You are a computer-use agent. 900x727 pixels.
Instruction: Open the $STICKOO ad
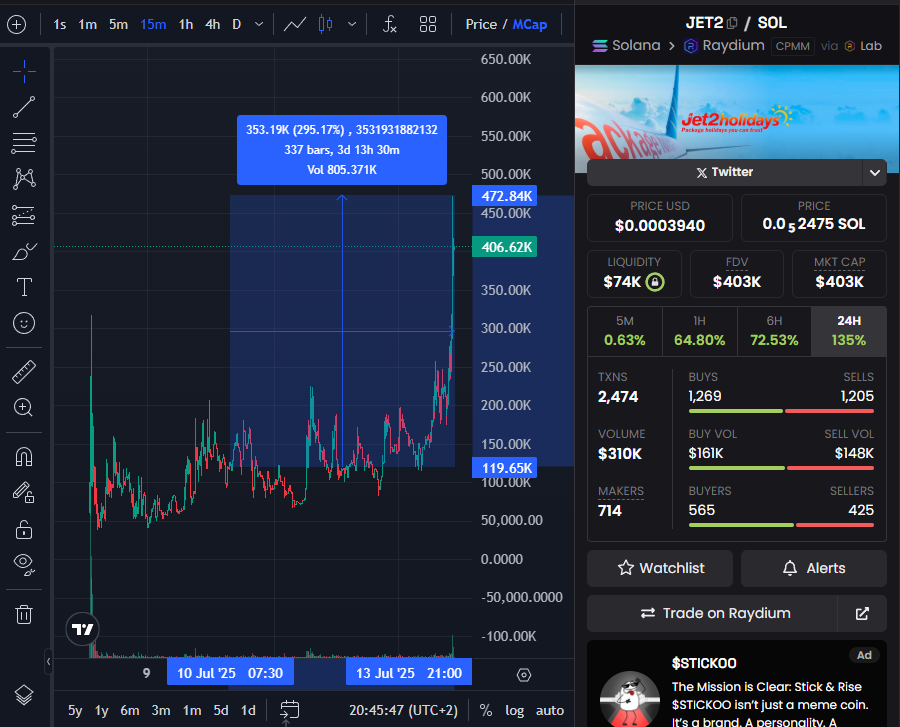737,684
